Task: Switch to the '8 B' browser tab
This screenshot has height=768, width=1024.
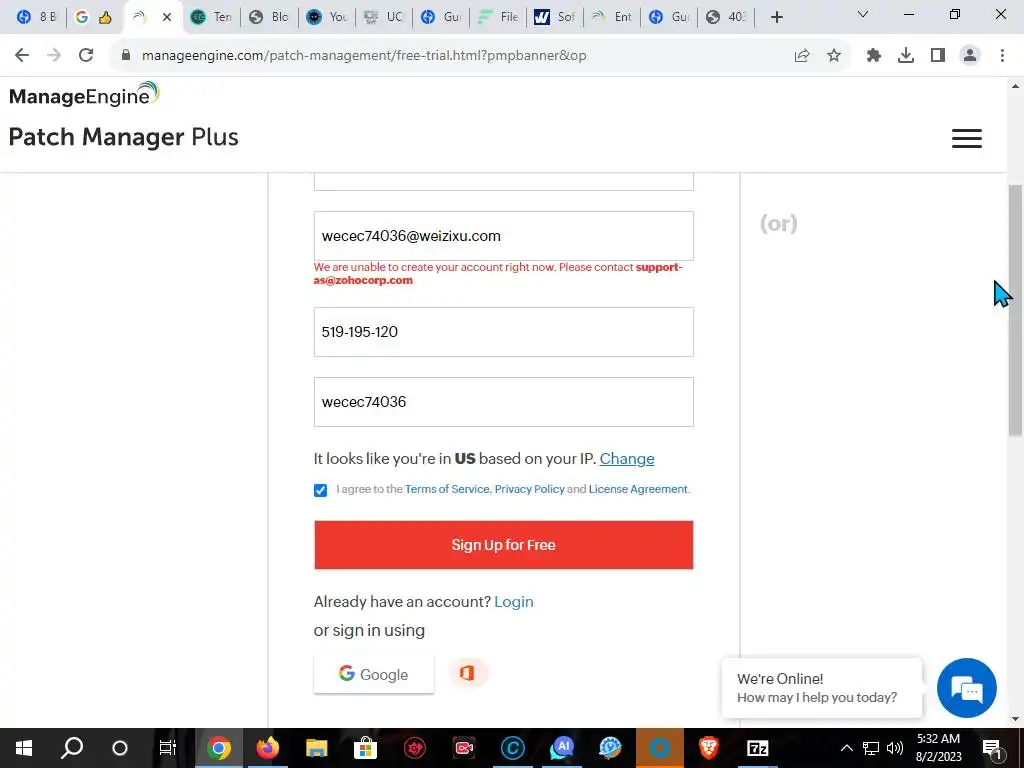Action: [37, 17]
